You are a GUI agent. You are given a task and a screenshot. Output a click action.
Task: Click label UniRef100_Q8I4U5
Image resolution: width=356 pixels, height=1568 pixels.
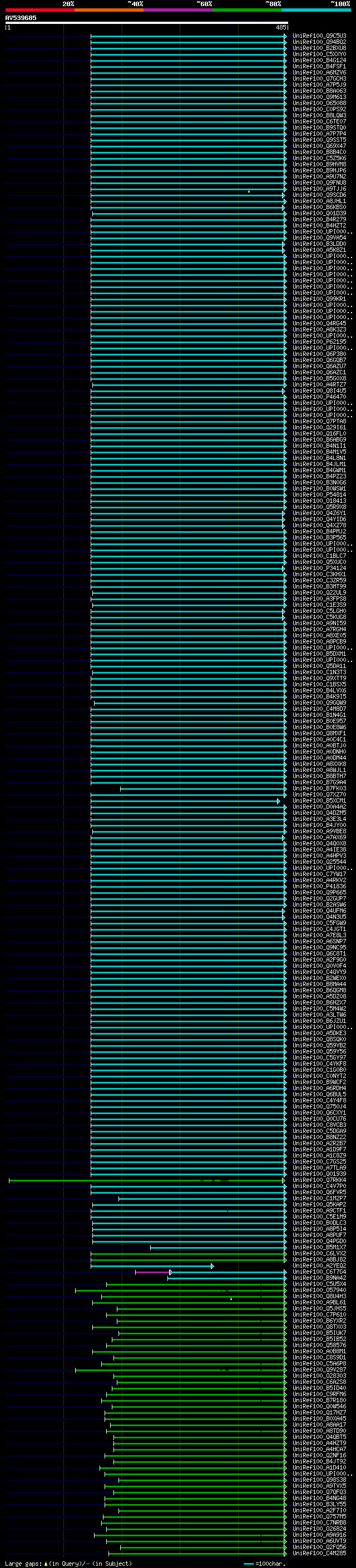pyautogui.click(x=319, y=391)
